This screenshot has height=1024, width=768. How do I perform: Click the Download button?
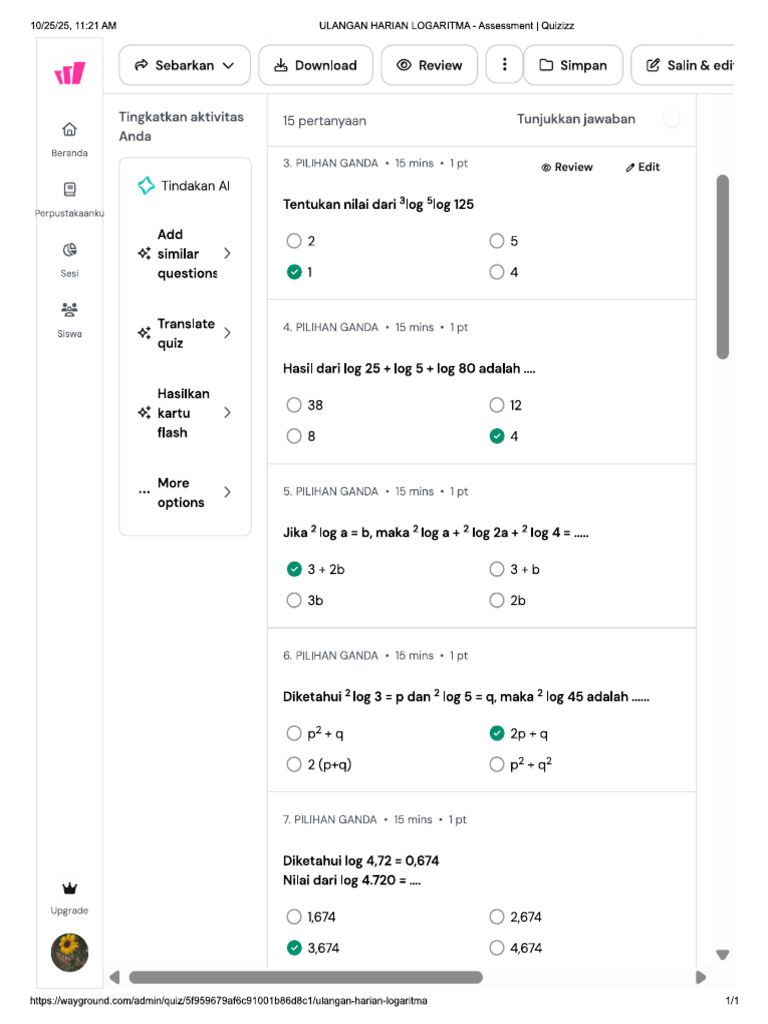[x=315, y=65]
